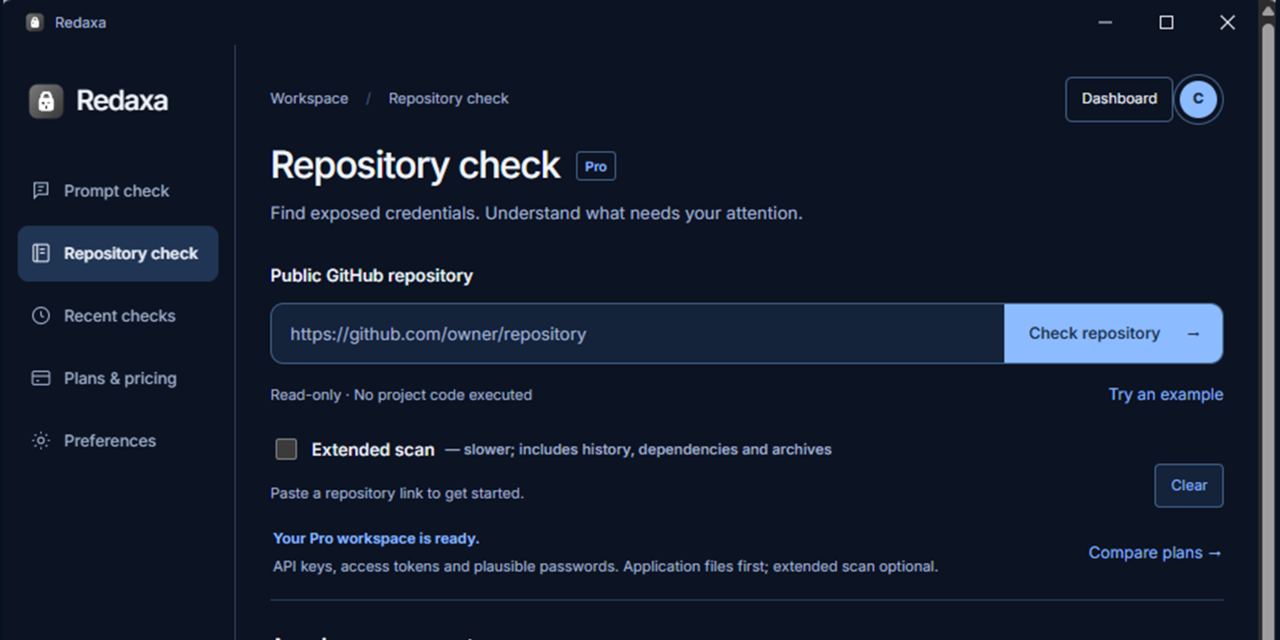This screenshot has width=1280, height=640.
Task: Click the Redaxa lock logo in sidebar
Action: 46,100
